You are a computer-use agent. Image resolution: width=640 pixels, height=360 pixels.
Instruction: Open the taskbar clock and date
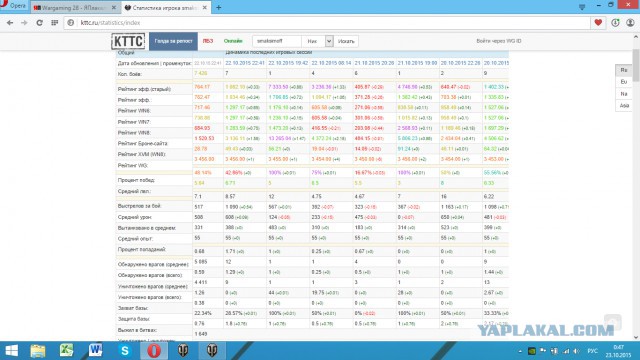pos(618,351)
